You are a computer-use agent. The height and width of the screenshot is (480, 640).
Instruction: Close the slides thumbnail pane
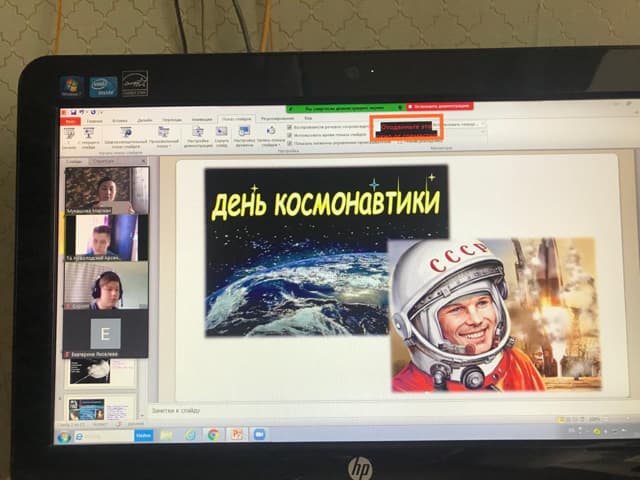pyautogui.click(x=143, y=161)
